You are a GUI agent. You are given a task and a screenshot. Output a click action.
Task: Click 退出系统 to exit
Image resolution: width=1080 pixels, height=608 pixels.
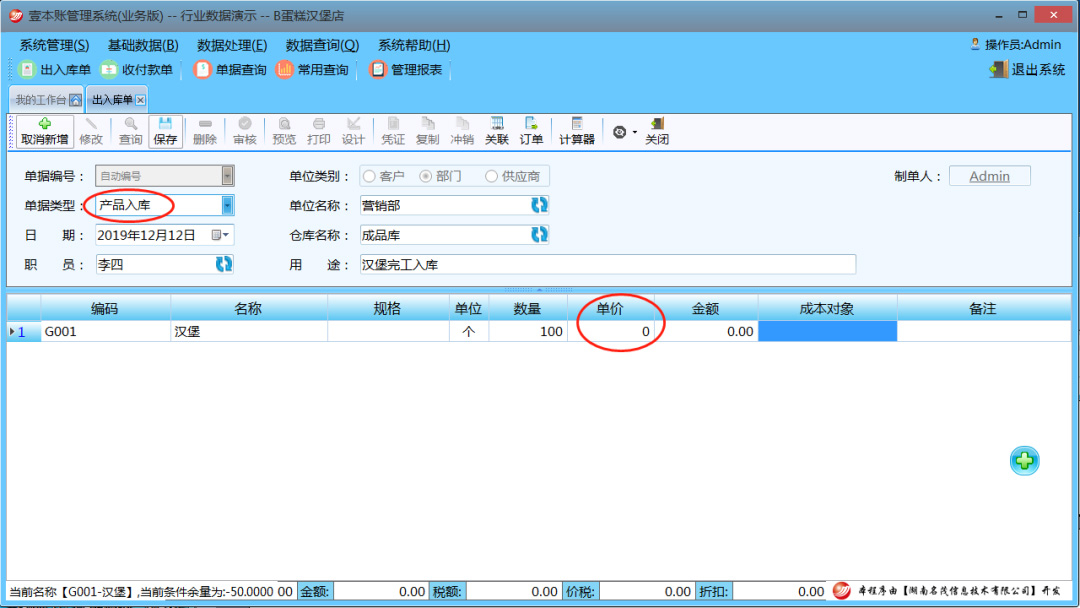coord(1028,70)
